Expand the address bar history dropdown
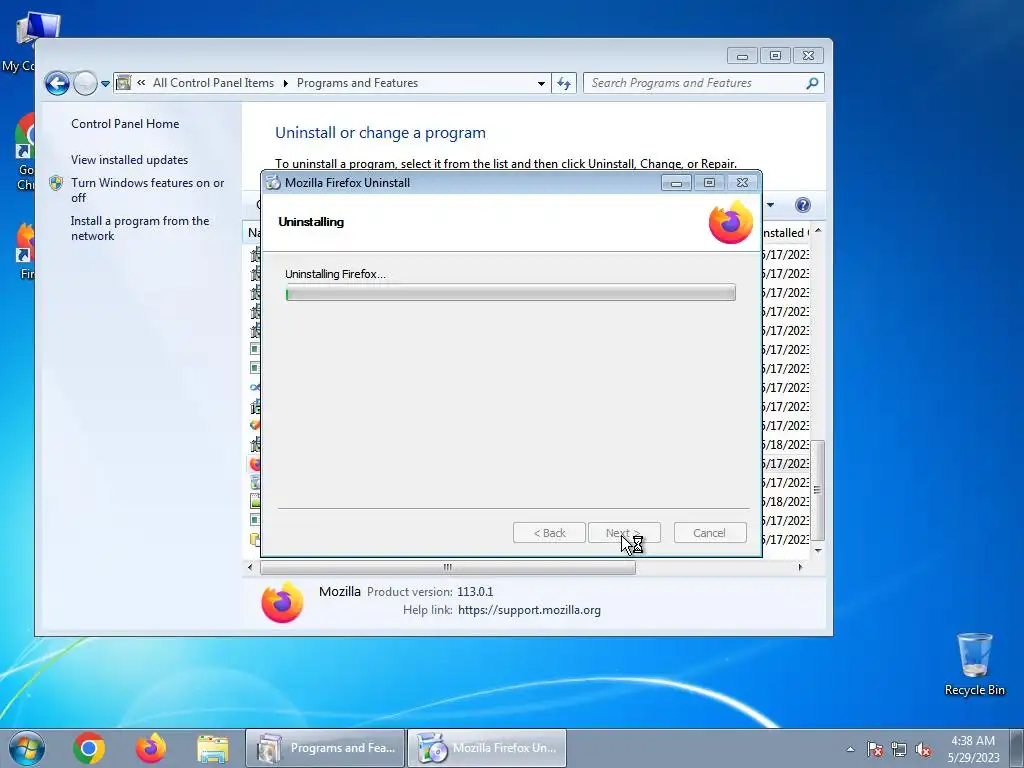The width and height of the screenshot is (1024, 768). (541, 84)
